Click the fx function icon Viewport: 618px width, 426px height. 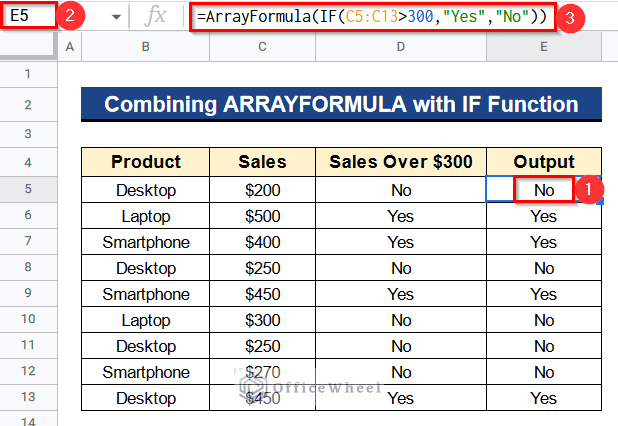155,17
